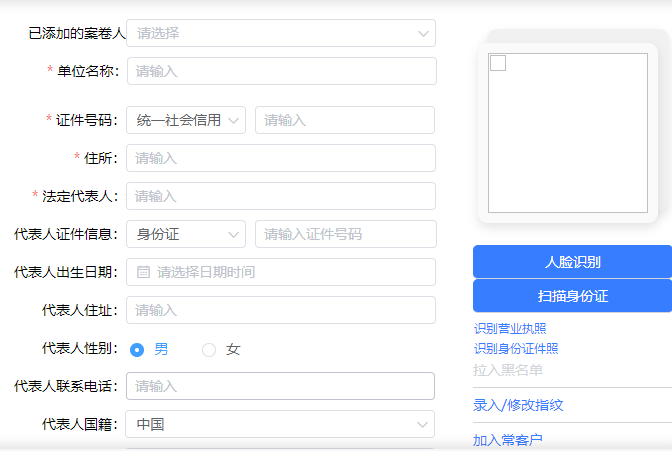This screenshot has height=451, width=672.
Task: Focus the 代表人联系电话 input field
Action: tap(280, 386)
